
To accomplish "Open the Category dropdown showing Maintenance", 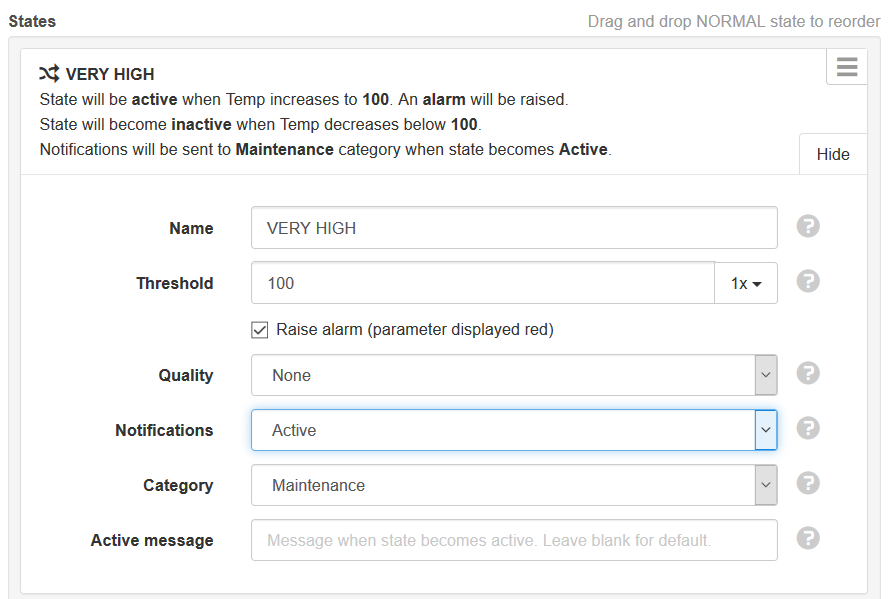I will (x=514, y=485).
